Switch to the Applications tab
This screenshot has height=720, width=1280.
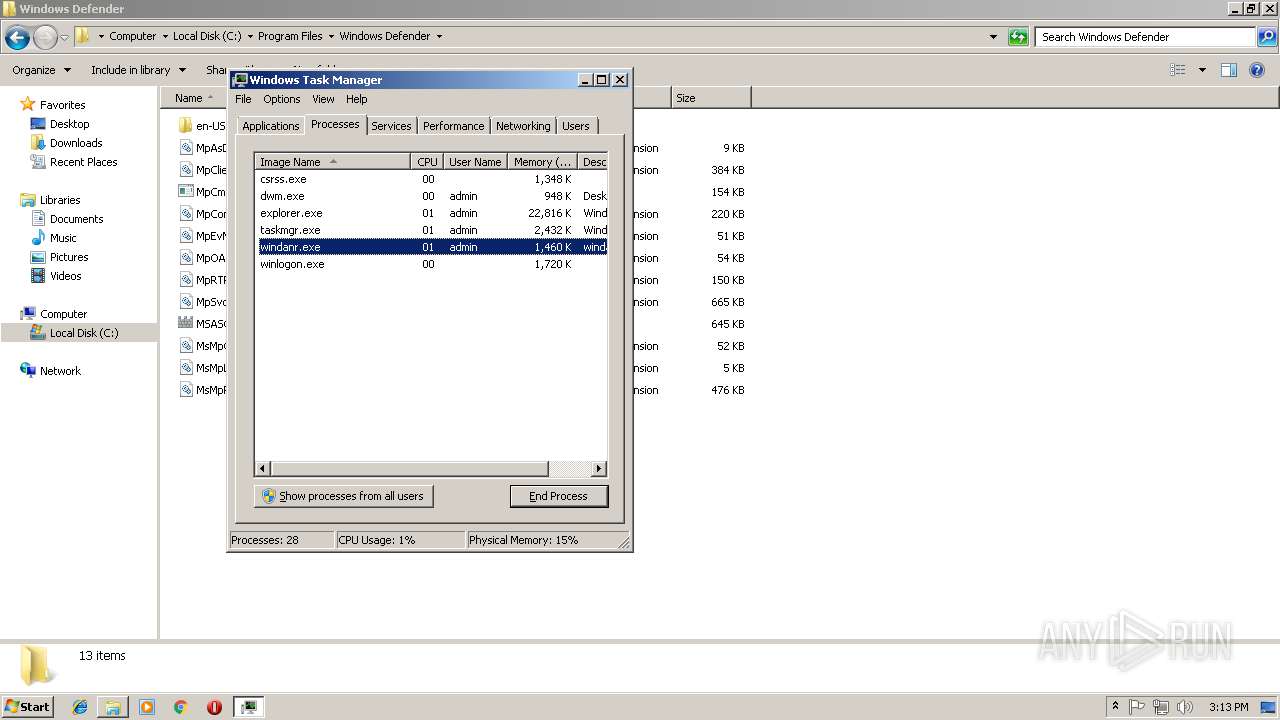point(270,126)
